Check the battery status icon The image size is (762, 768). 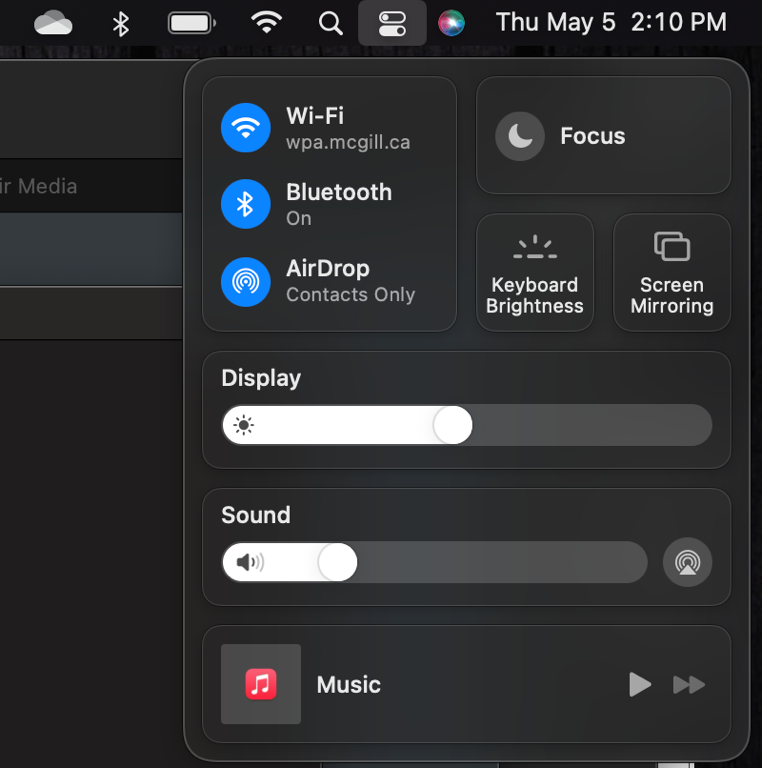tap(191, 23)
